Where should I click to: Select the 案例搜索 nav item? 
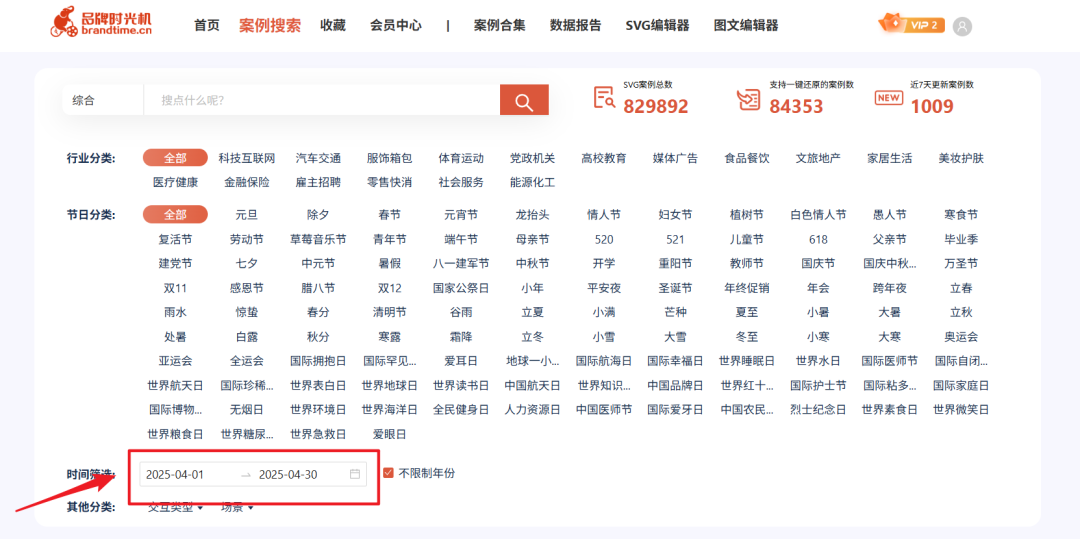(x=270, y=25)
